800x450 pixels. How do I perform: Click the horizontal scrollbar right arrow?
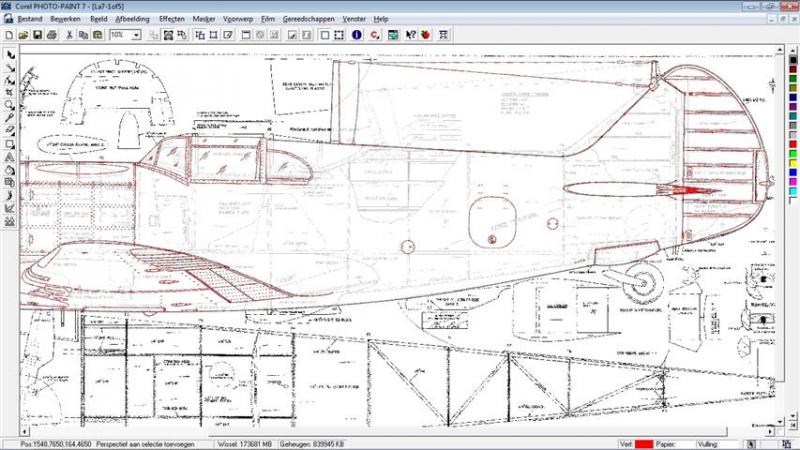[x=770, y=432]
